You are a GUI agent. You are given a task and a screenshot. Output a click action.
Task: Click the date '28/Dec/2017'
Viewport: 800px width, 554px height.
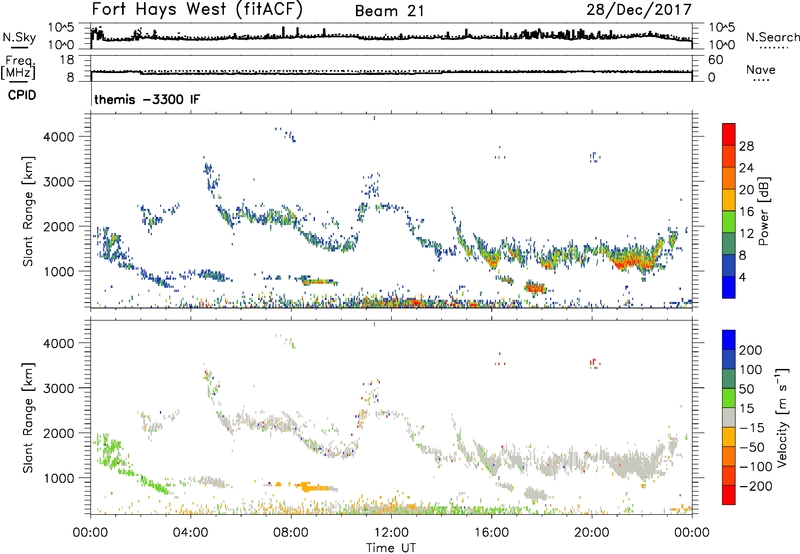pyautogui.click(x=639, y=10)
